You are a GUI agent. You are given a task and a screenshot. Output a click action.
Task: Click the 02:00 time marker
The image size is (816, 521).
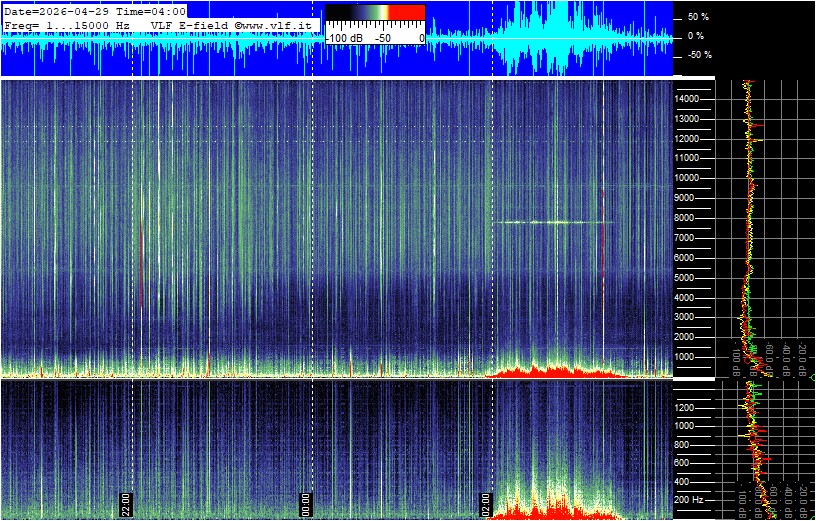pyautogui.click(x=488, y=502)
